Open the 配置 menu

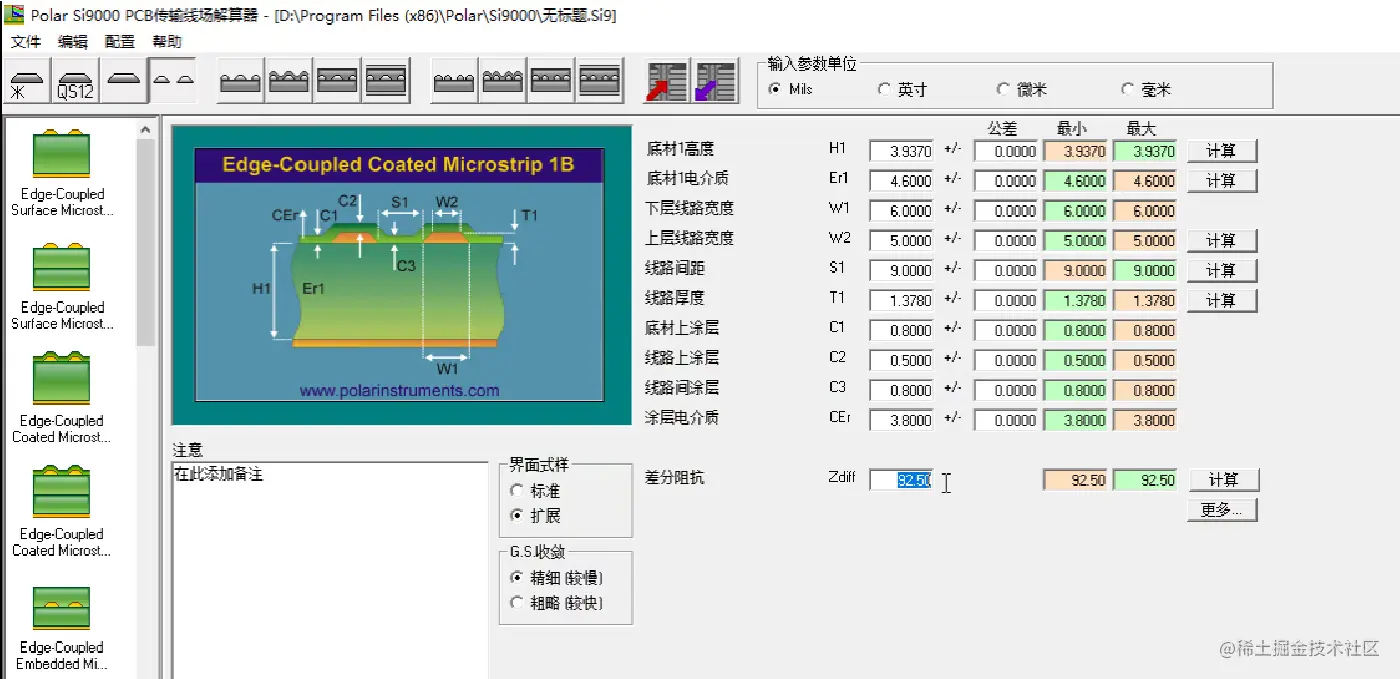pyautogui.click(x=120, y=41)
